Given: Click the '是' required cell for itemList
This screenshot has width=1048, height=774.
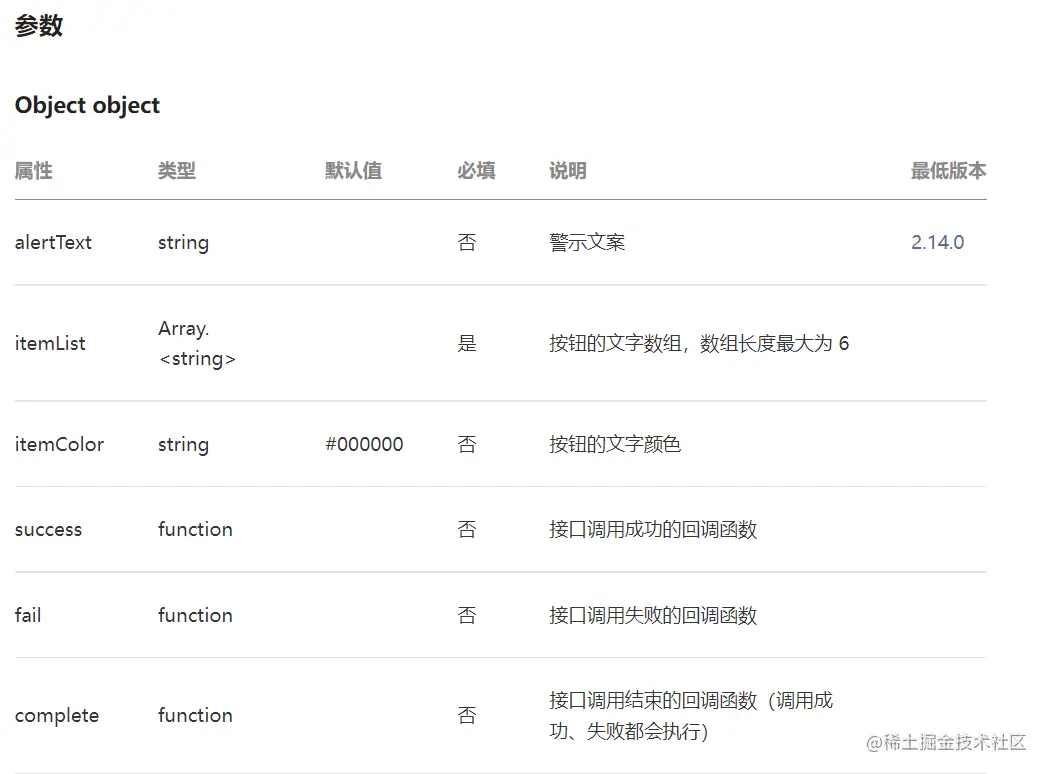Looking at the screenshot, I should coord(467,343).
